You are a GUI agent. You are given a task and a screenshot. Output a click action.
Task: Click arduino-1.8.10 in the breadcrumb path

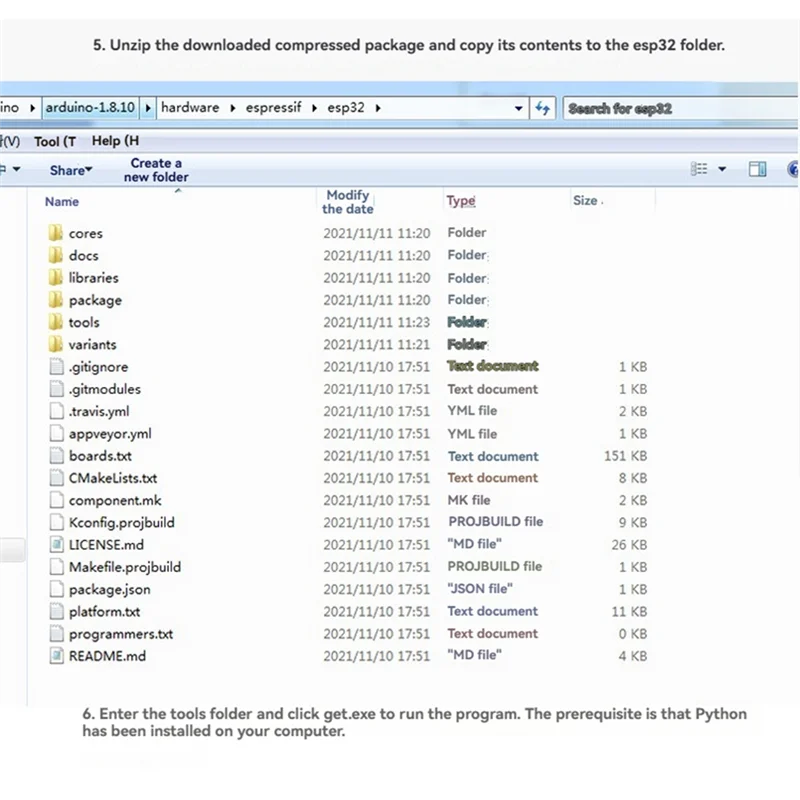(x=90, y=108)
